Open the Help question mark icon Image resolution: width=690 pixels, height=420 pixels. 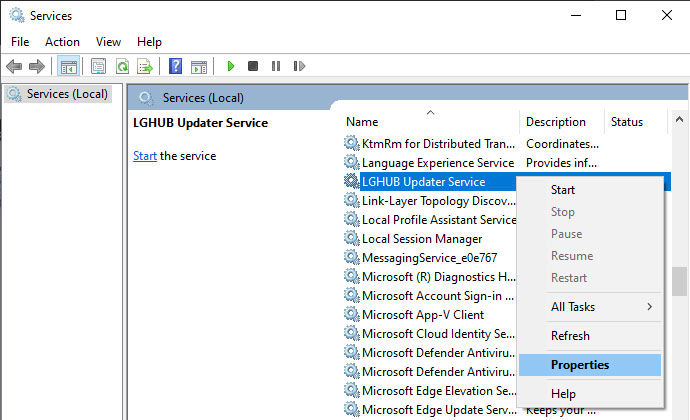coord(176,66)
